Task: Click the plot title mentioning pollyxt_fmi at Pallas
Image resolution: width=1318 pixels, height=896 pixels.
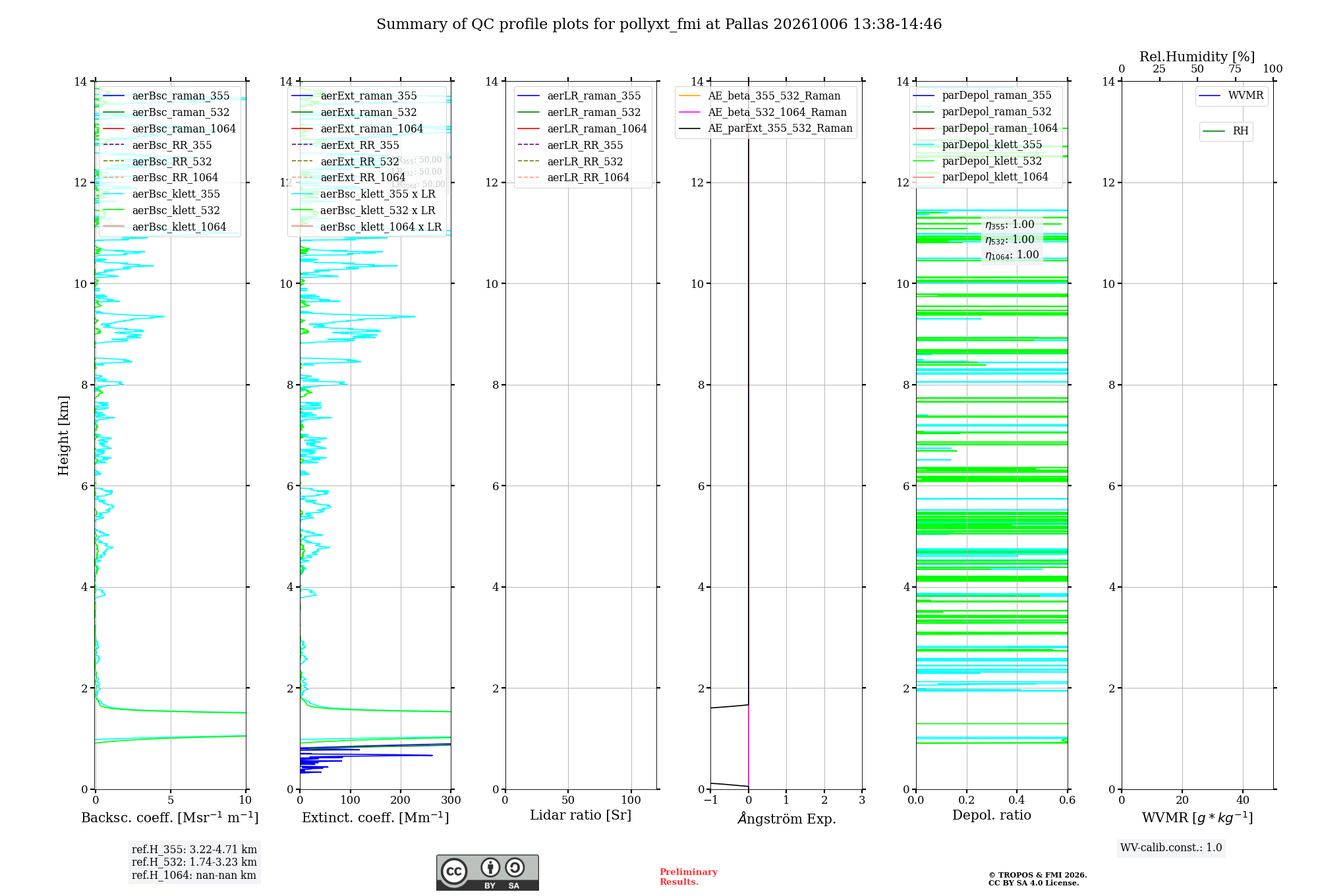Action: click(659, 24)
